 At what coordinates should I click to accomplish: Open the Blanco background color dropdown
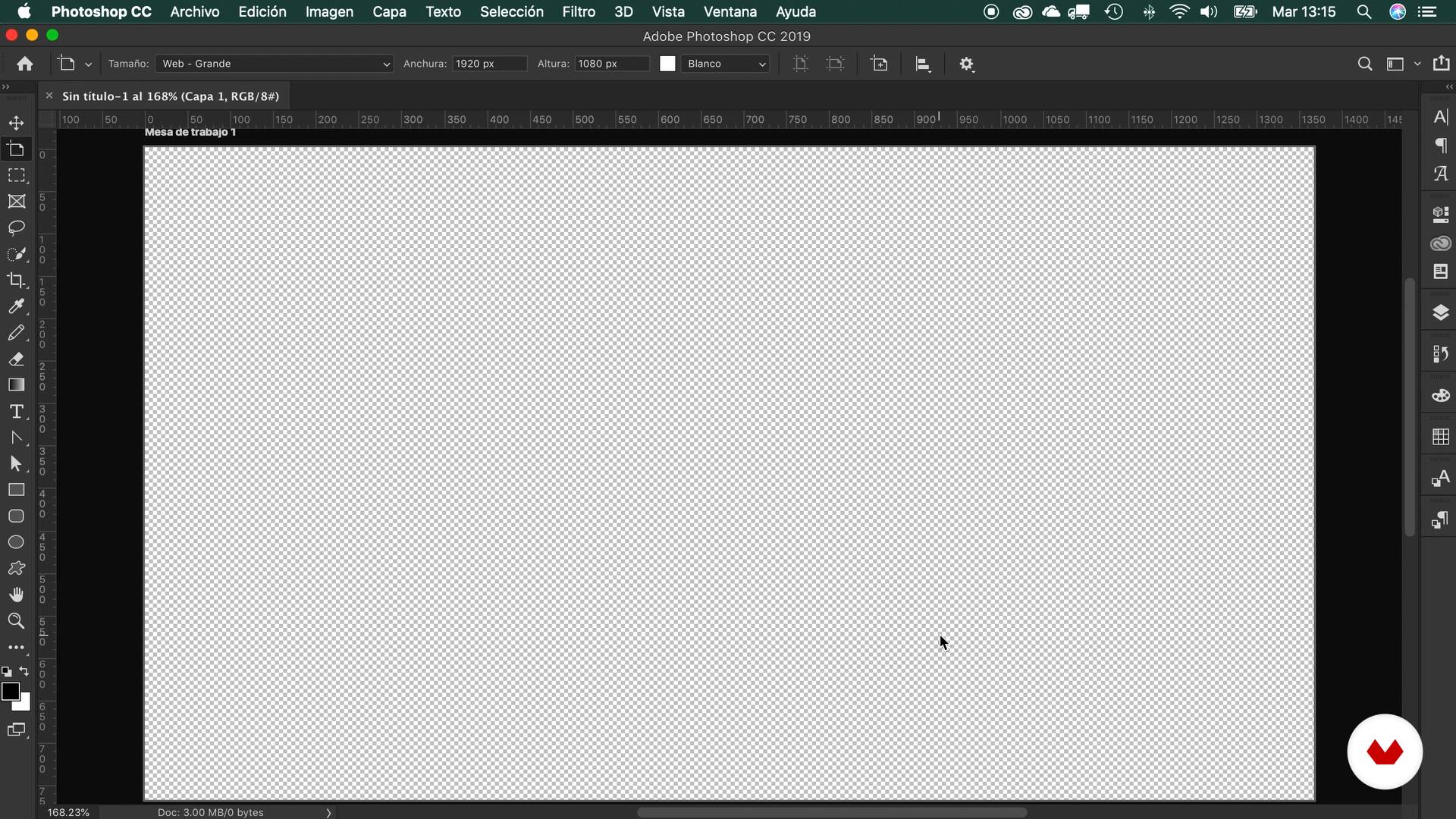pyautogui.click(x=726, y=64)
